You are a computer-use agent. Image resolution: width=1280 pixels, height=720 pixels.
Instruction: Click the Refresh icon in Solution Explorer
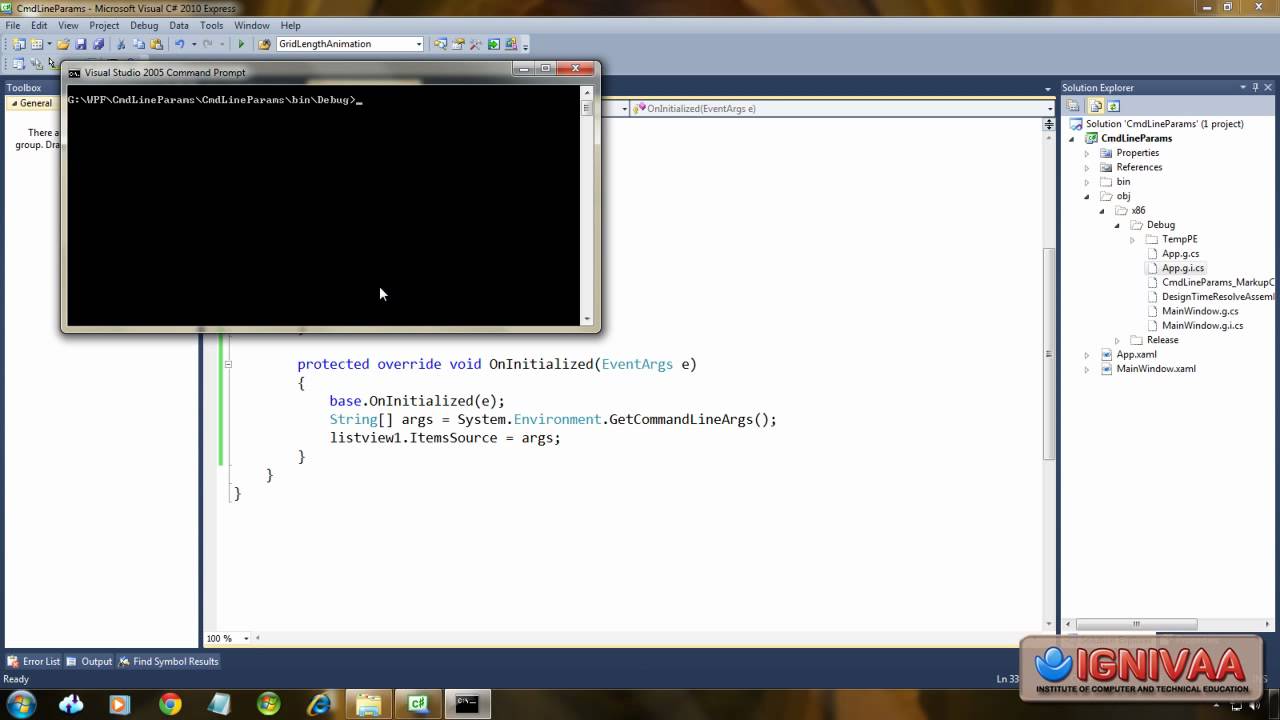[1113, 106]
